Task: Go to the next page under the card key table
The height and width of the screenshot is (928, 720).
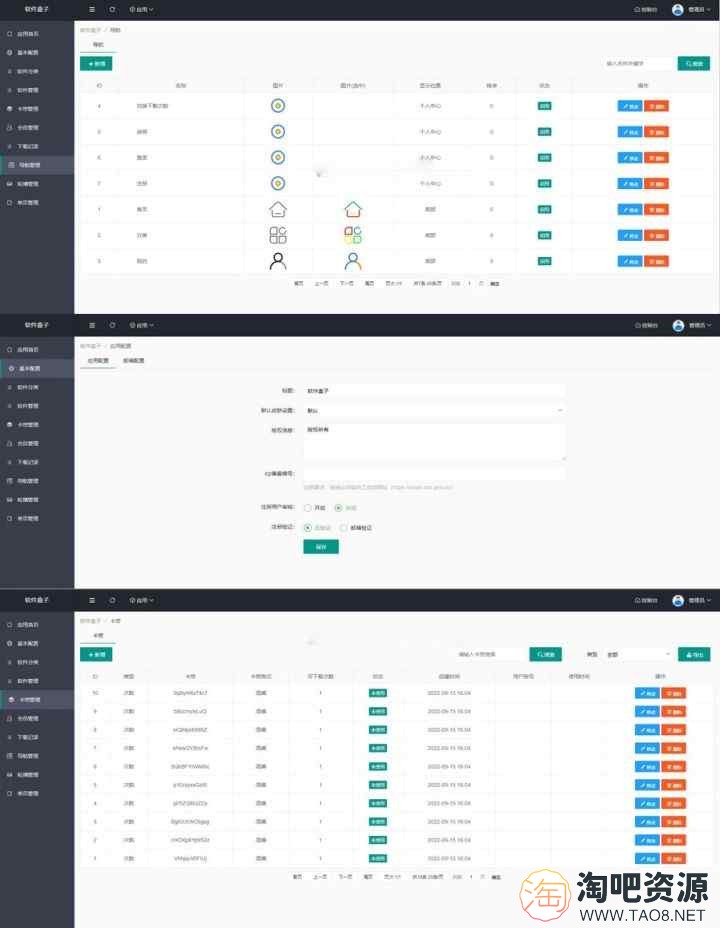Action: (345, 877)
